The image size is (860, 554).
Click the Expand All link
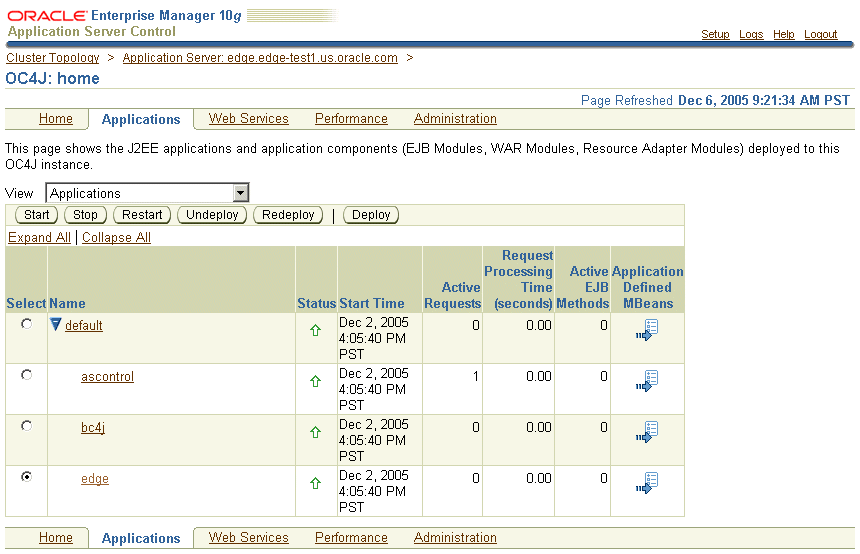click(39, 238)
